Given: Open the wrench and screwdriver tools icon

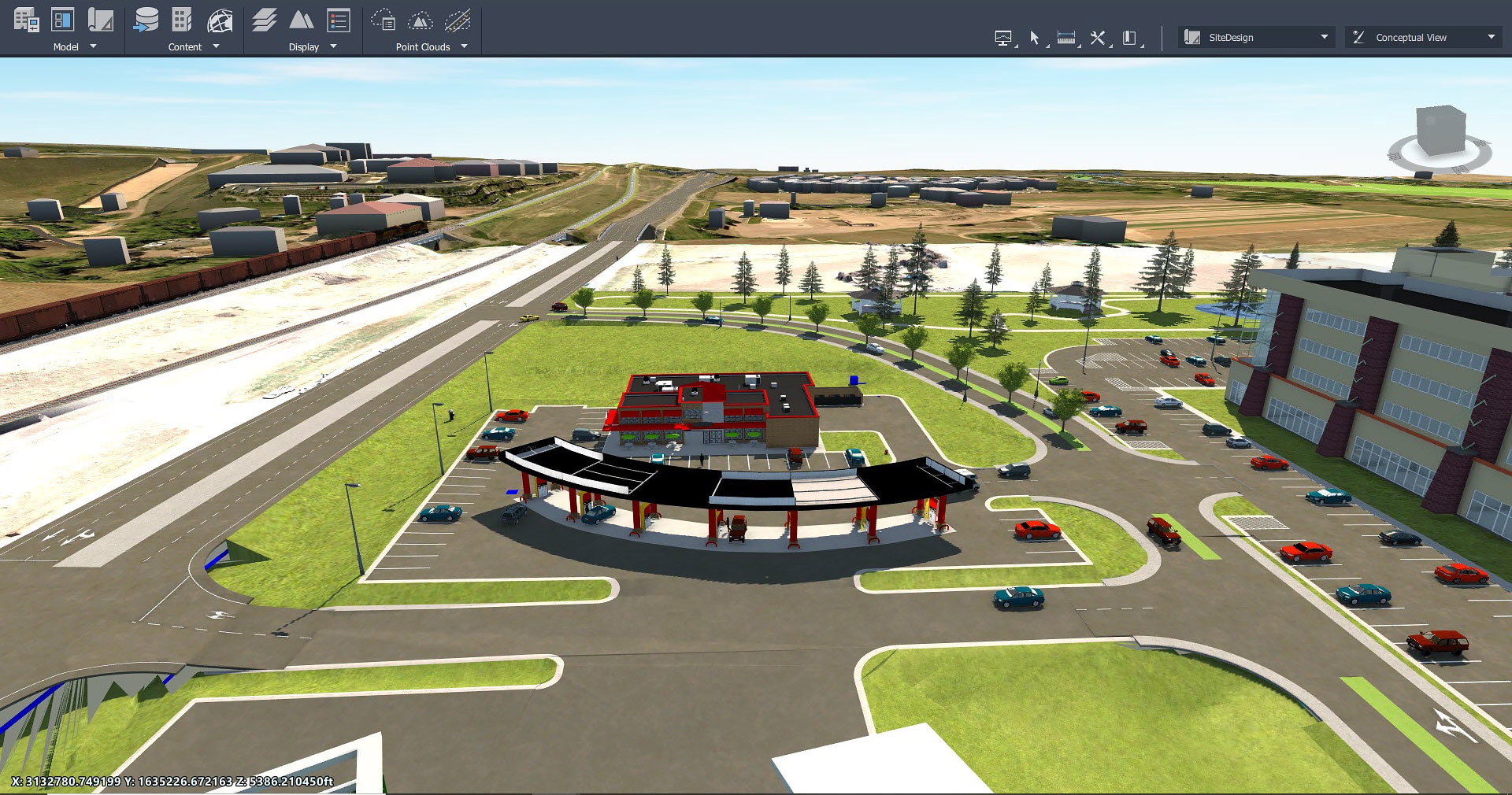Looking at the screenshot, I should tap(1098, 38).
